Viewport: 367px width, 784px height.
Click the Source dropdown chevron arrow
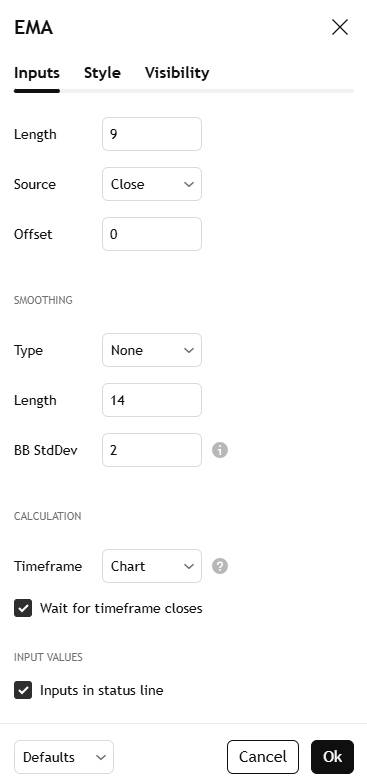pyautogui.click(x=188, y=184)
